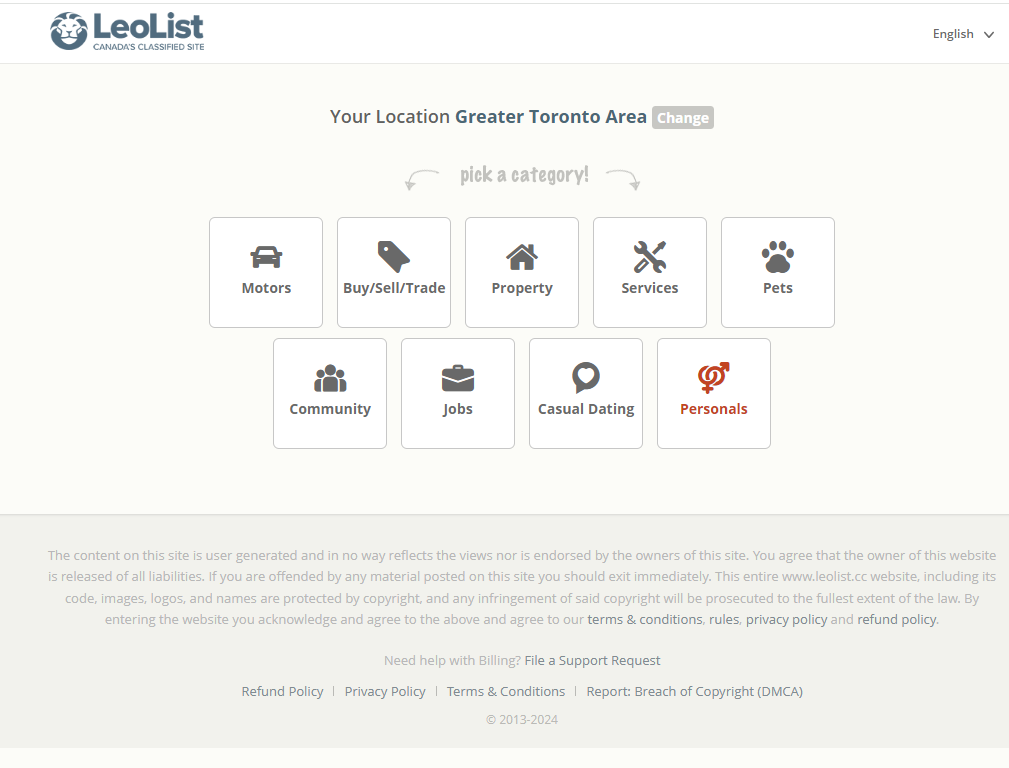The width and height of the screenshot is (1009, 768).
Task: Open the Property house icon
Action: tap(522, 257)
